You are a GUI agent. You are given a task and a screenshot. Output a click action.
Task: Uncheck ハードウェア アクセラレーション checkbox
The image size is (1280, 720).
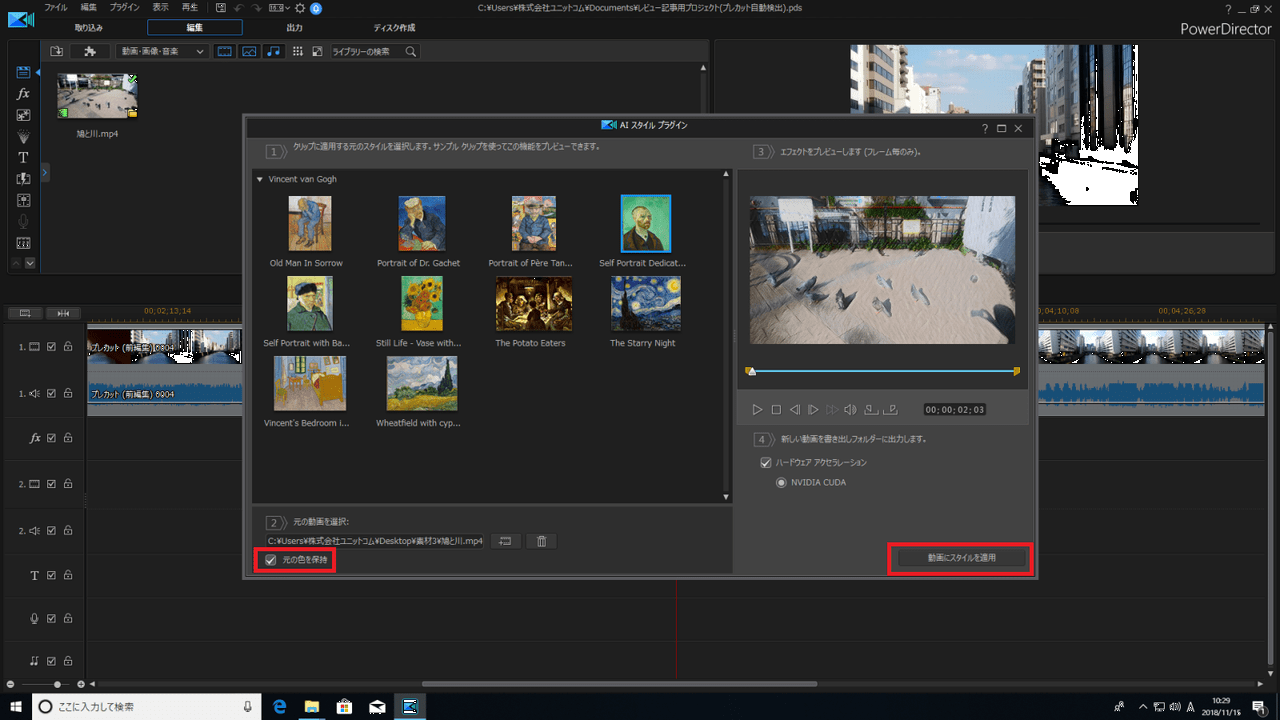(x=766, y=463)
